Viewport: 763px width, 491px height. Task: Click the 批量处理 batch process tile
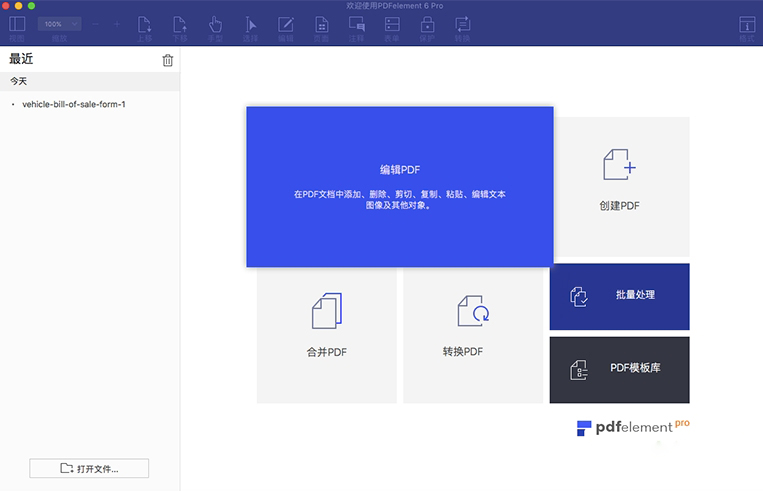pyautogui.click(x=619, y=297)
